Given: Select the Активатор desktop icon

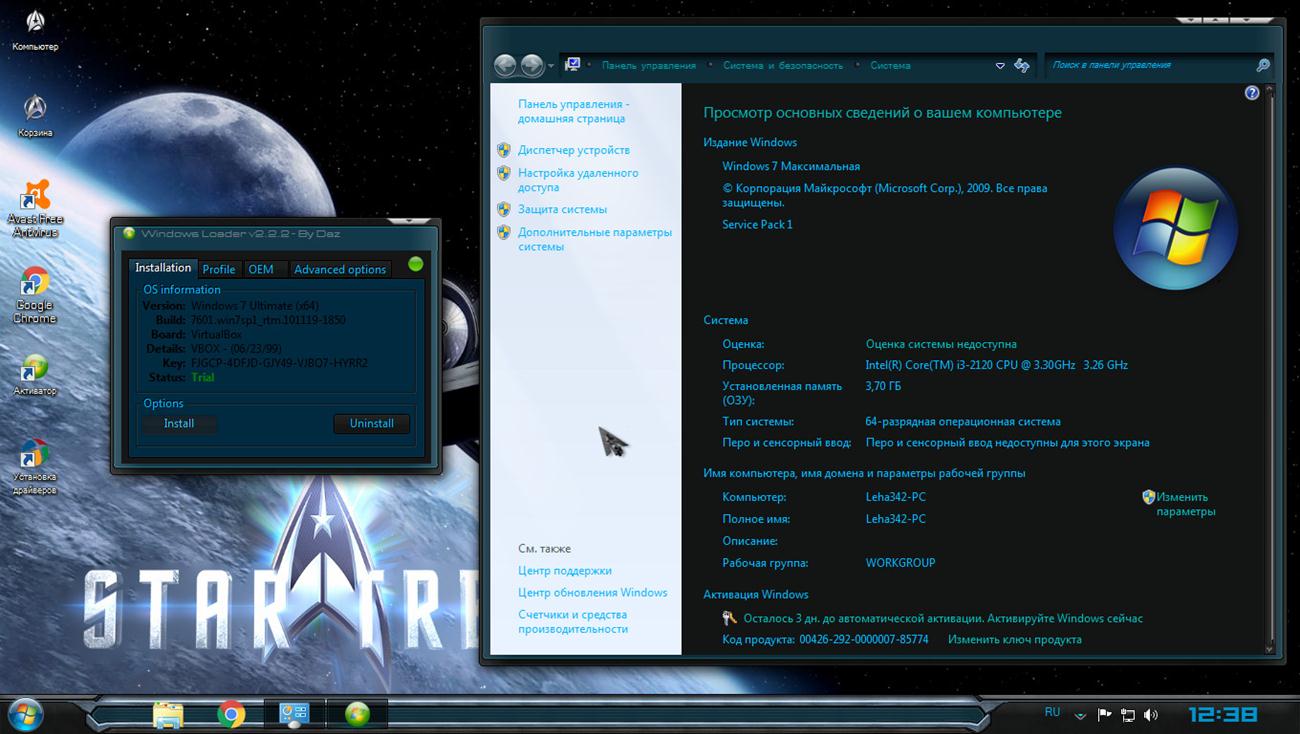Looking at the screenshot, I should tap(35, 375).
